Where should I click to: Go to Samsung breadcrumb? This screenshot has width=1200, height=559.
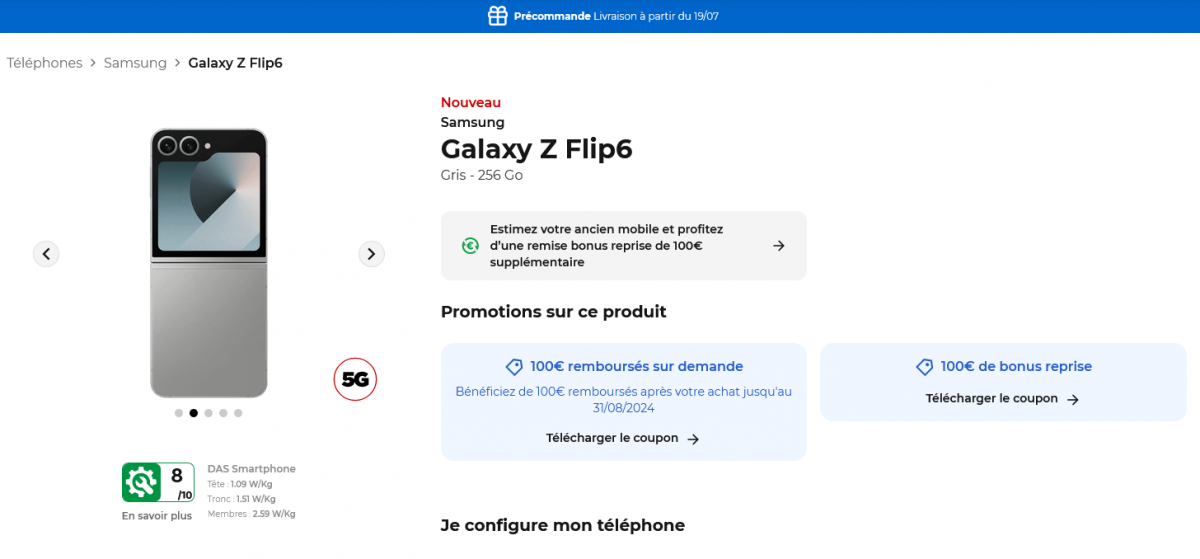(135, 63)
